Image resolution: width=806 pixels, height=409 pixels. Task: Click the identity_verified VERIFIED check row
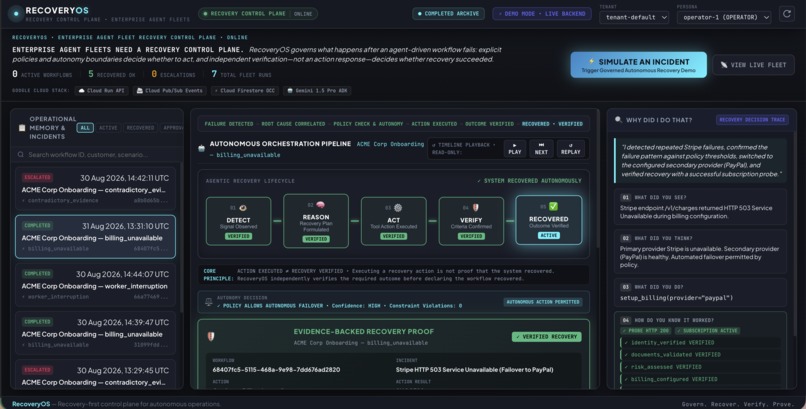[700, 342]
